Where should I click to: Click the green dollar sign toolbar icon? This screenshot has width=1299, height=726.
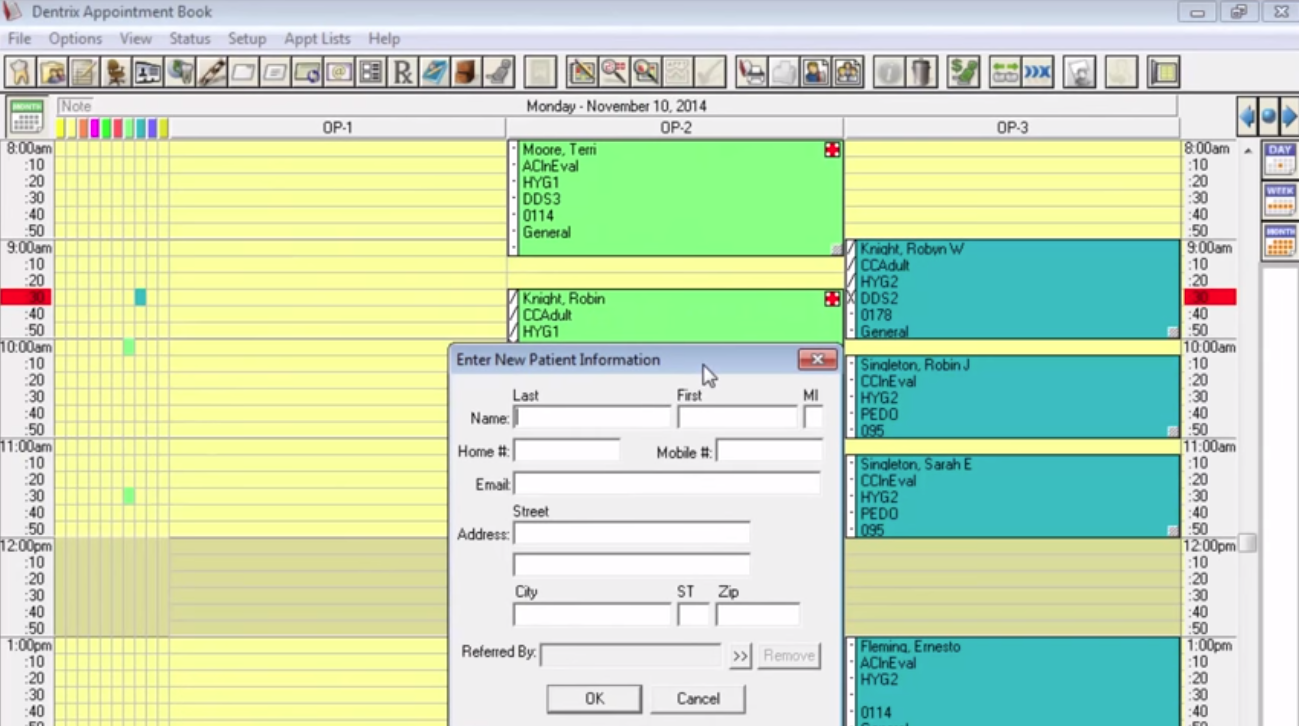coord(964,72)
